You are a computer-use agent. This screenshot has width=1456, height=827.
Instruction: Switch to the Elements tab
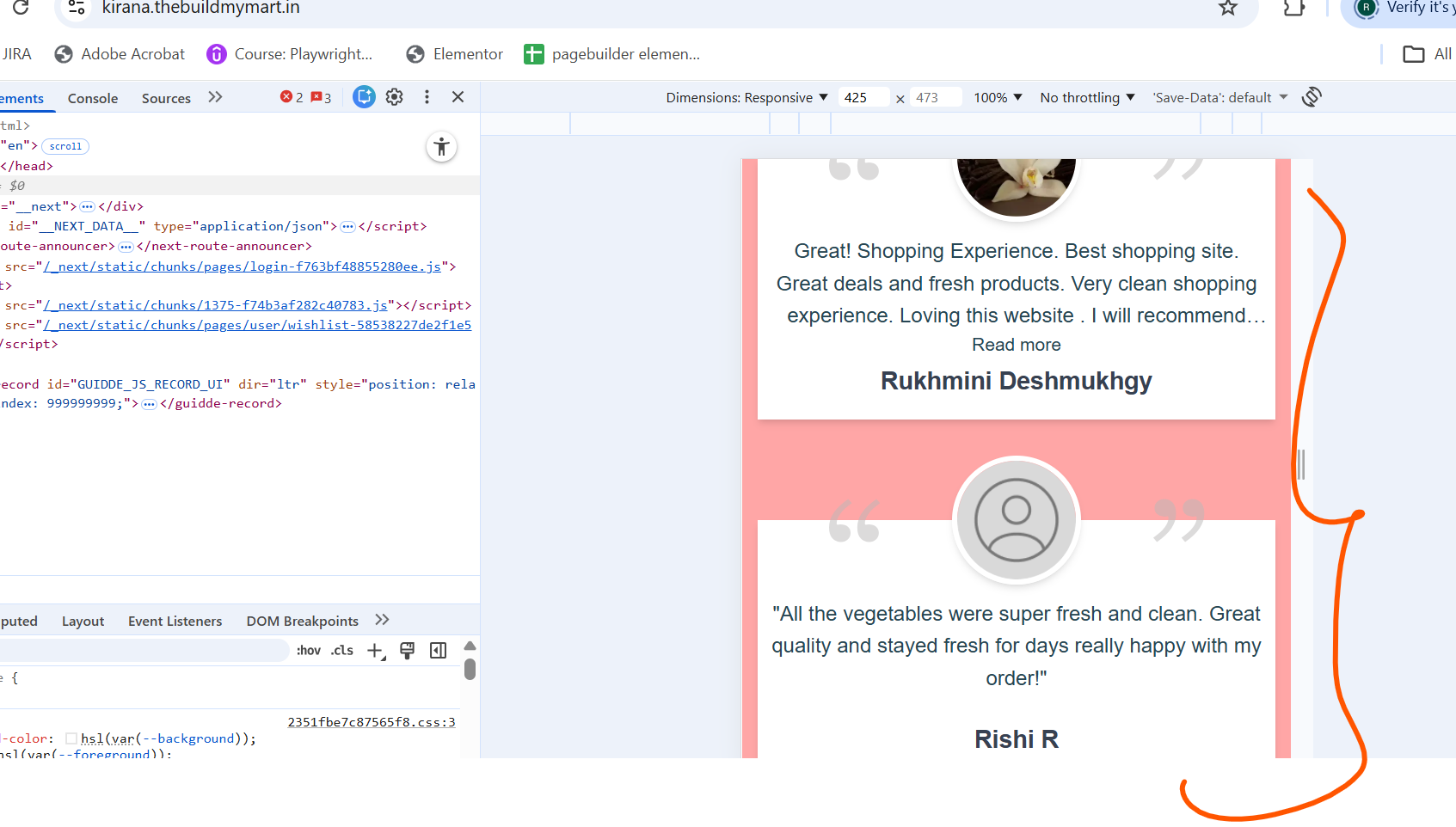click(x=22, y=98)
